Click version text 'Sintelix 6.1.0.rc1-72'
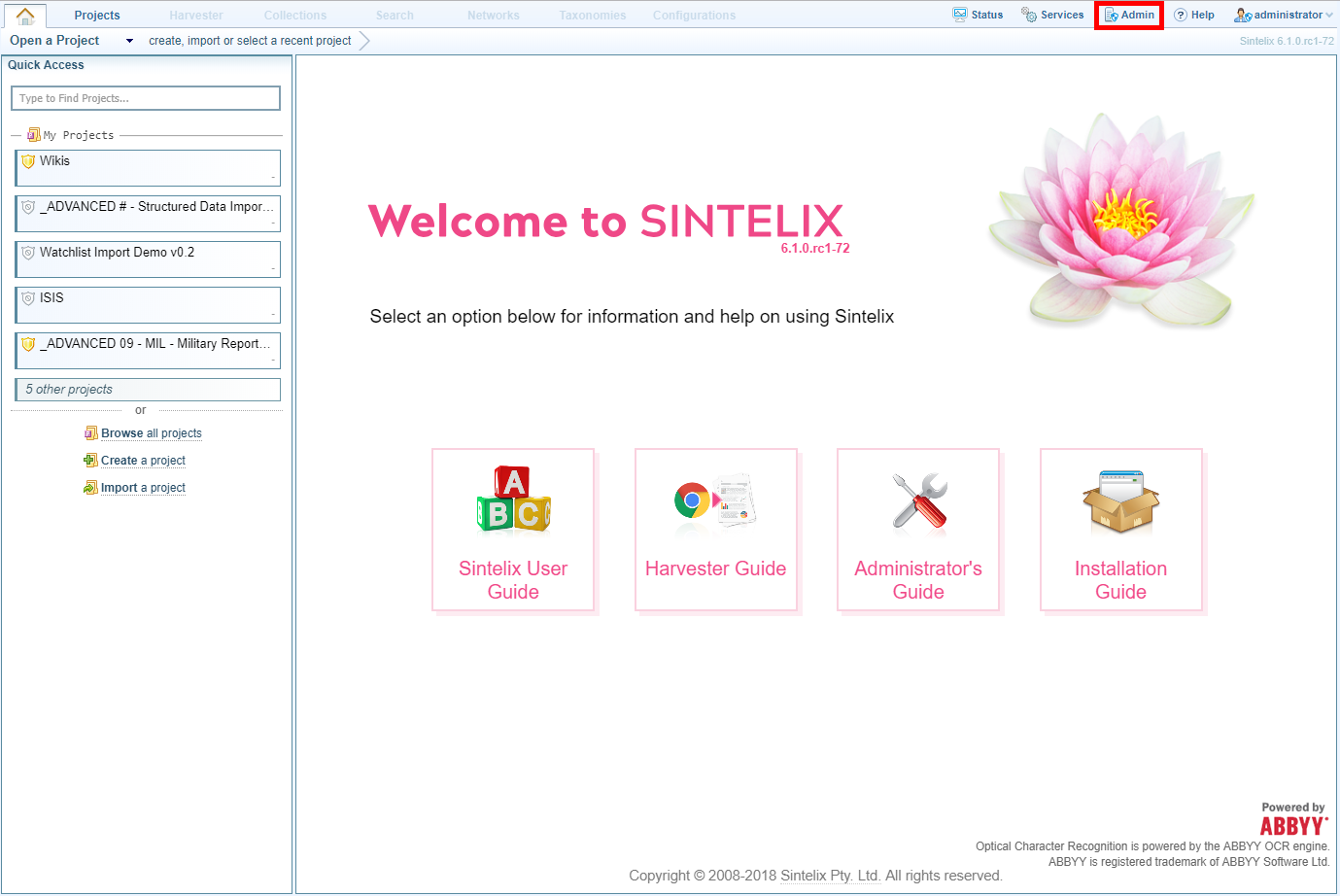This screenshot has width=1340, height=896. (x=1287, y=41)
